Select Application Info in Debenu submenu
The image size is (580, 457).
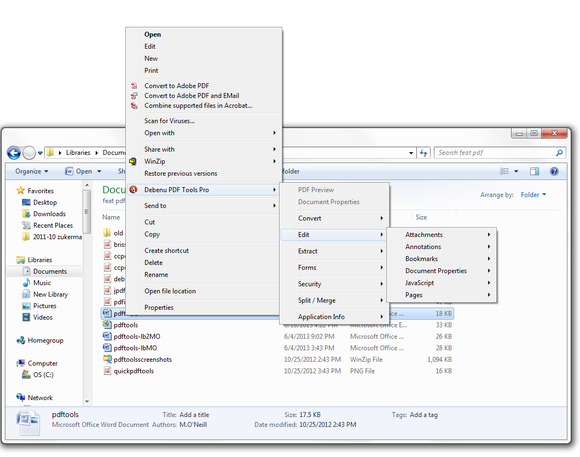point(321,317)
